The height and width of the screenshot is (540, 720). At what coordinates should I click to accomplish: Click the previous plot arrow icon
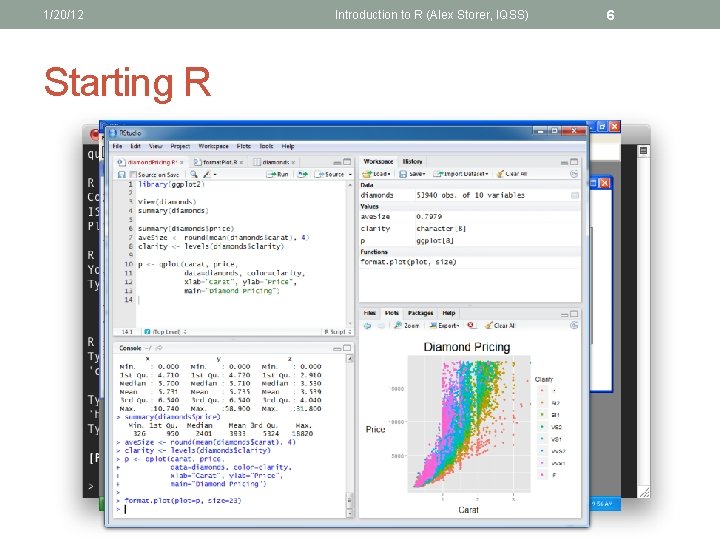(367, 326)
